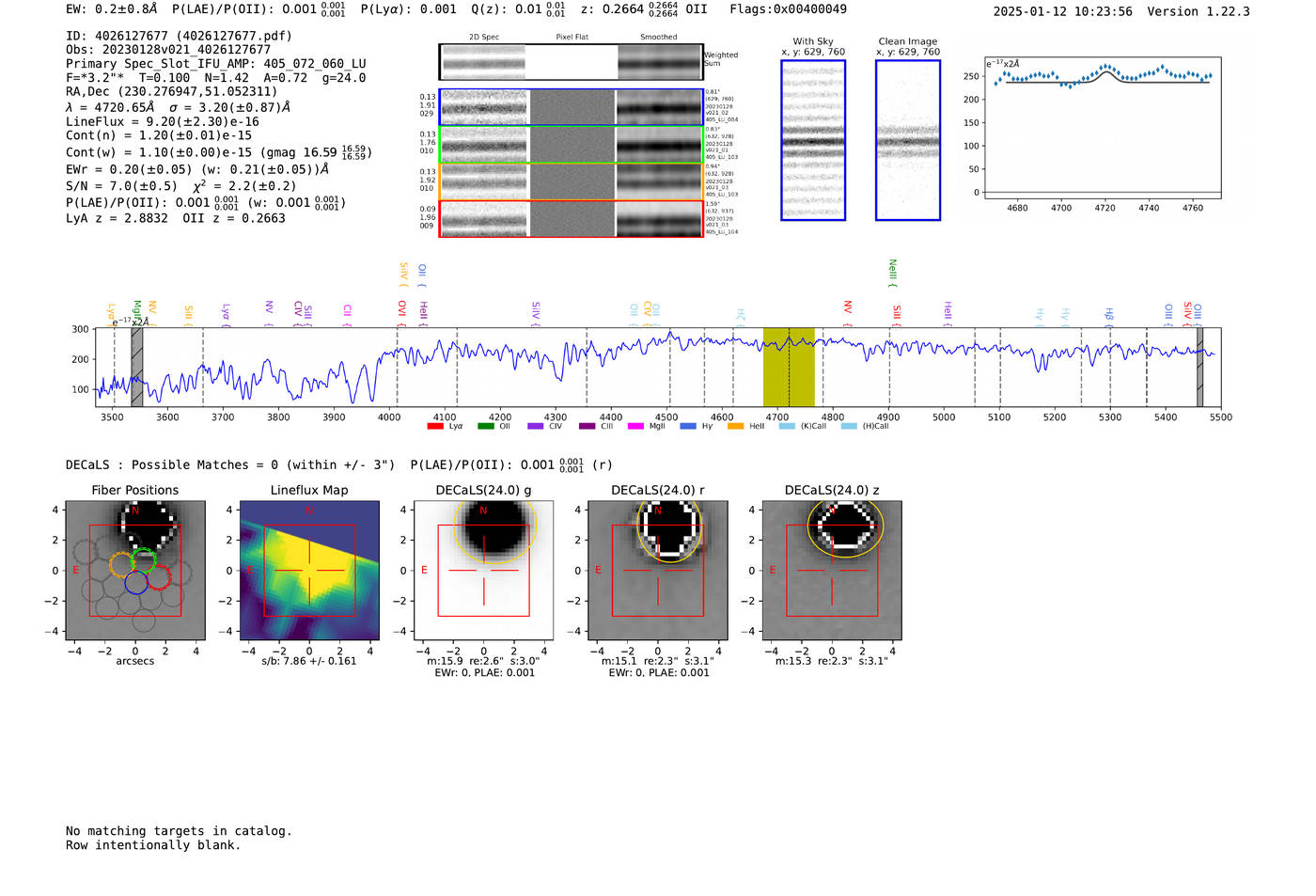Click the ID: 4026127677 text line
This screenshot has height=896, width=1316.
coord(179,36)
